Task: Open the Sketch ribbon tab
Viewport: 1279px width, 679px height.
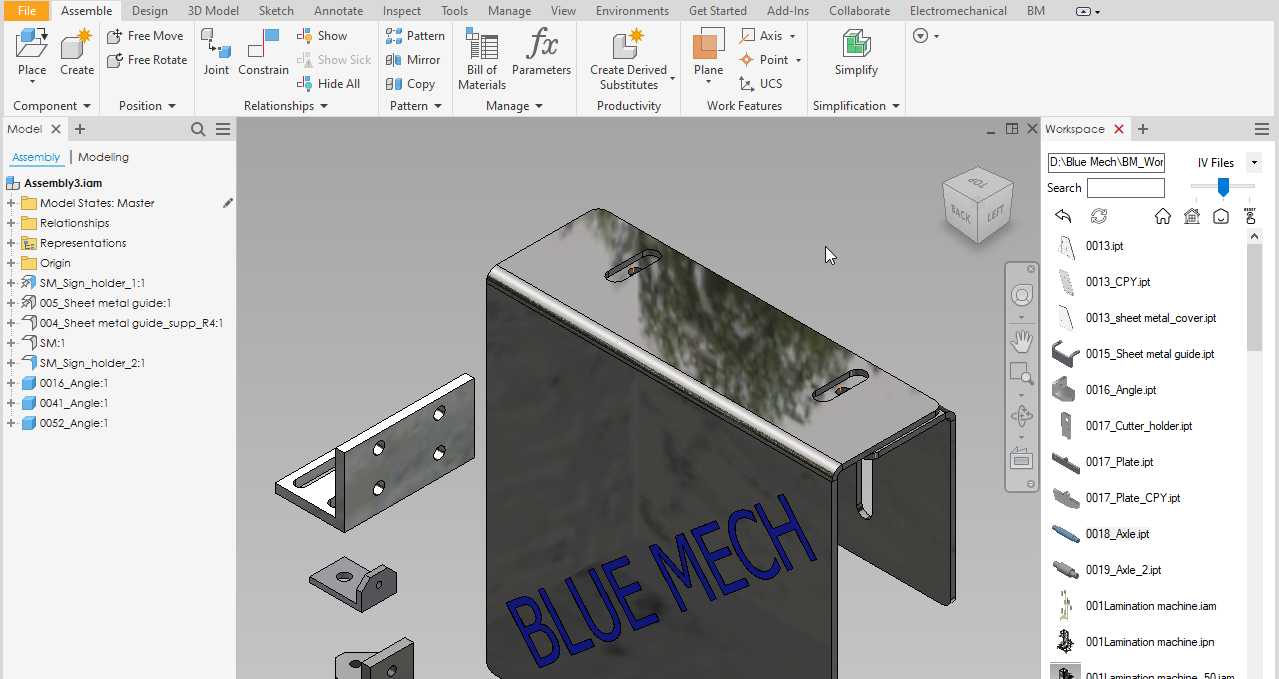Action: click(276, 11)
